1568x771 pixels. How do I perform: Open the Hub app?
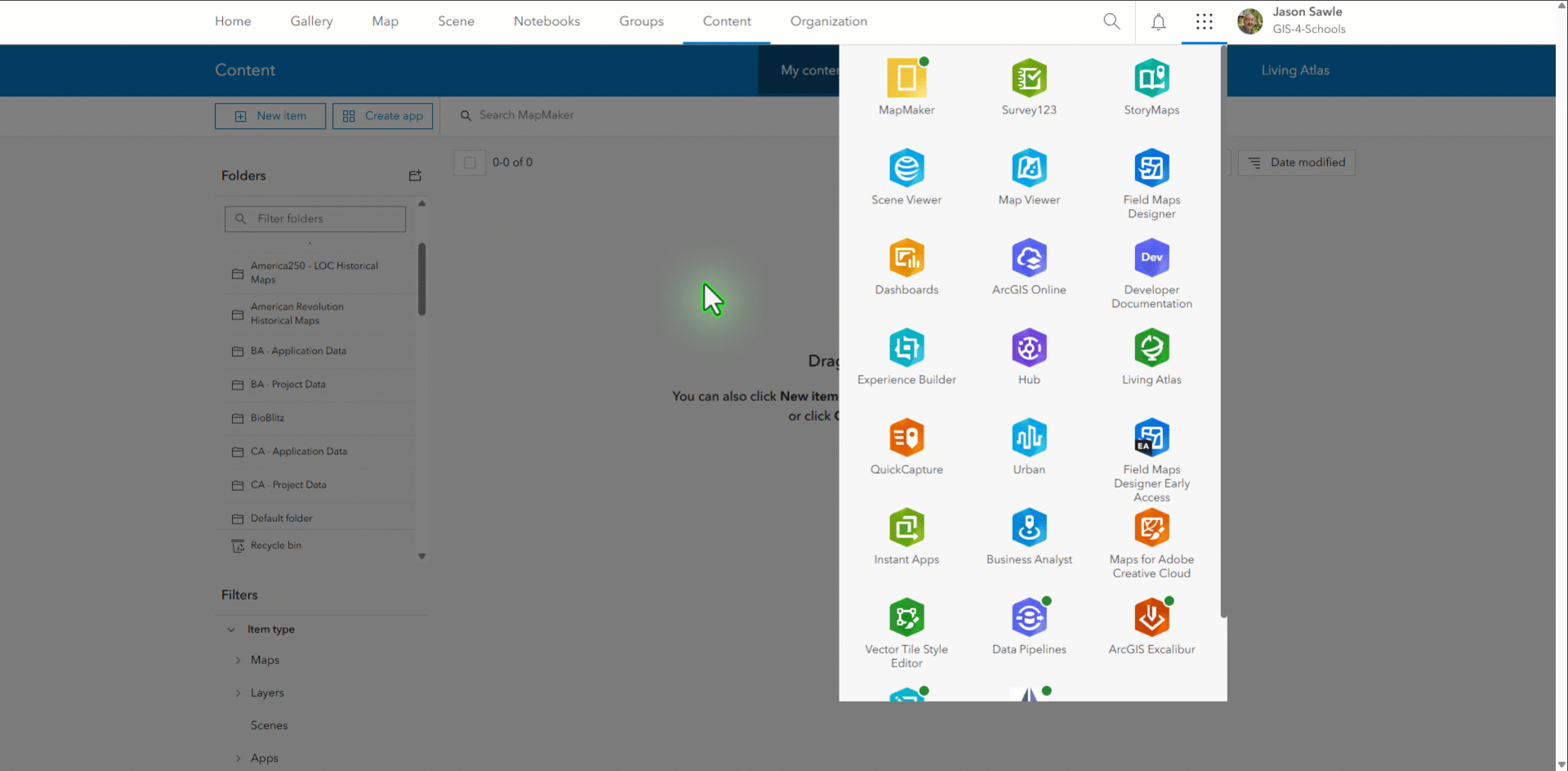tap(1029, 357)
